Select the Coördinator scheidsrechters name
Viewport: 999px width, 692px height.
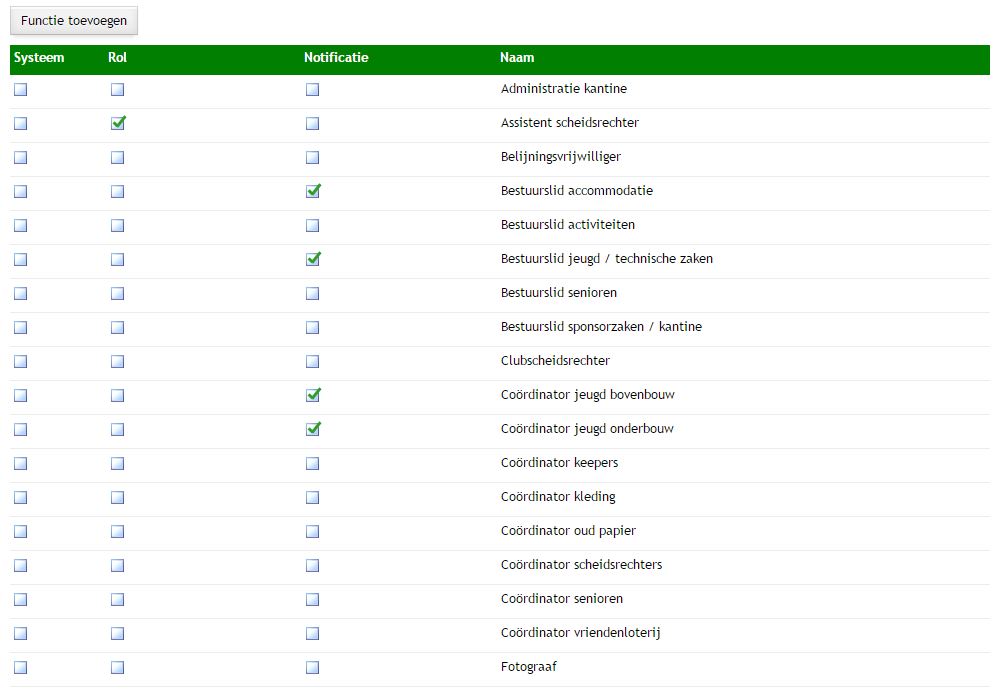[581, 565]
